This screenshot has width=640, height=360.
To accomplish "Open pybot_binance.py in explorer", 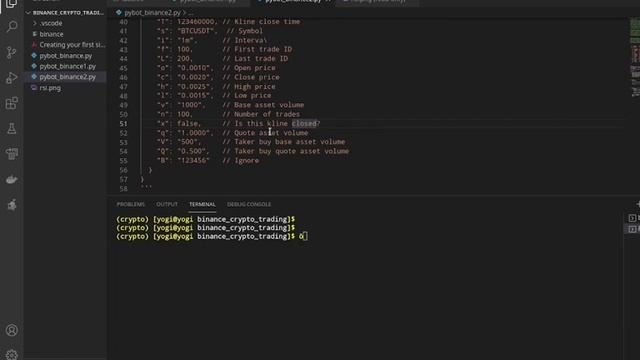I will pyautogui.click(x=65, y=56).
